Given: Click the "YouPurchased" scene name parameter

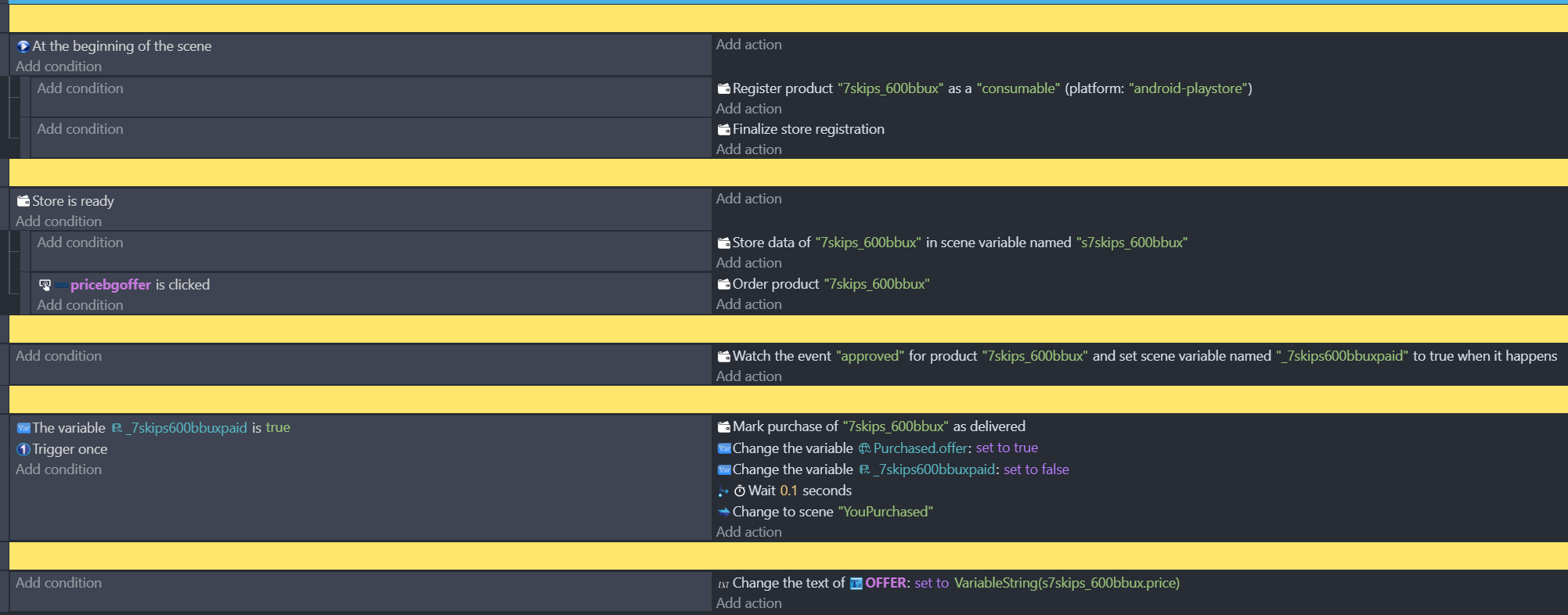Looking at the screenshot, I should point(885,512).
